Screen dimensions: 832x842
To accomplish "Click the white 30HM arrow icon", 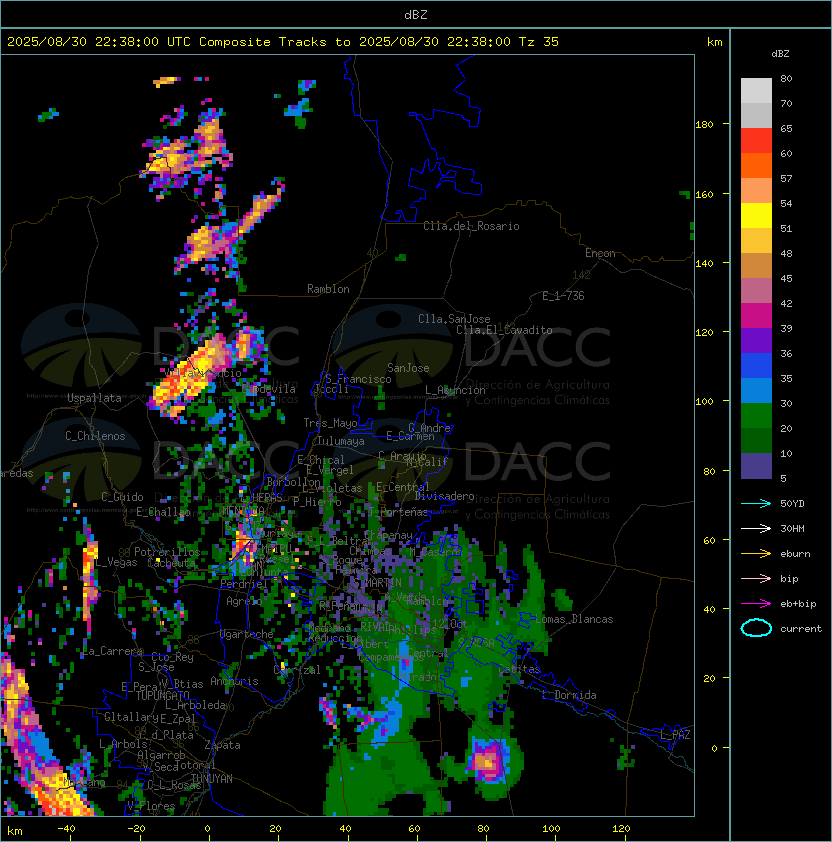I will (x=756, y=528).
